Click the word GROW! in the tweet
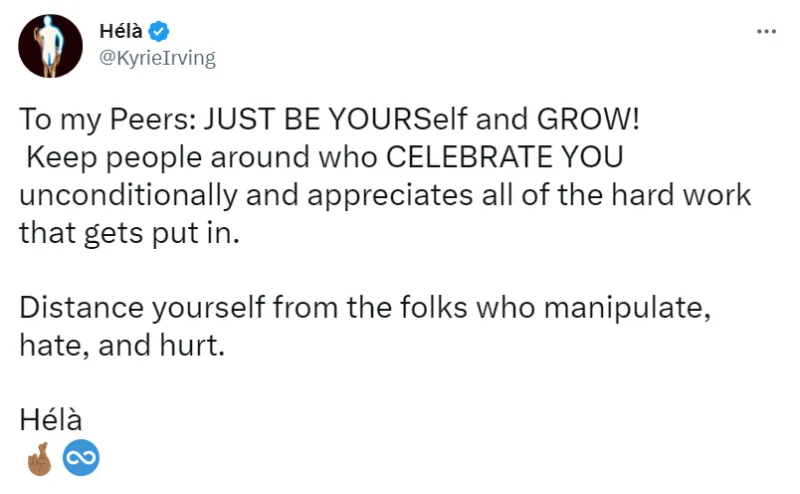 pyautogui.click(x=588, y=119)
